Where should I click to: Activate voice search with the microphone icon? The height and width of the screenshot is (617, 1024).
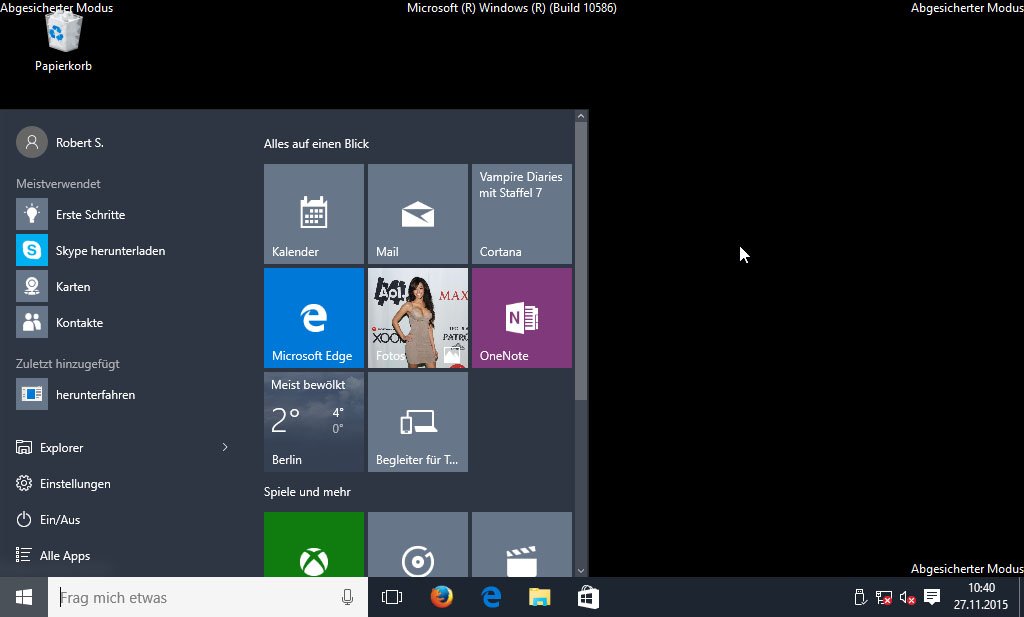click(347, 597)
